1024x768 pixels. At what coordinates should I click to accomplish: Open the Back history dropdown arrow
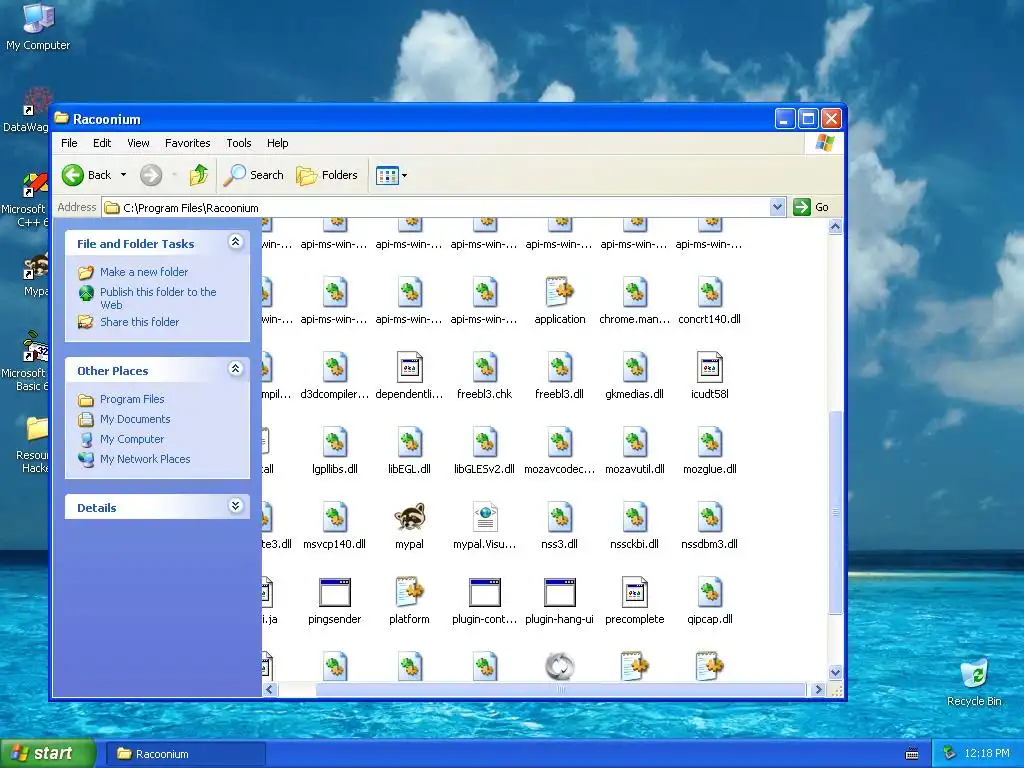click(x=123, y=175)
